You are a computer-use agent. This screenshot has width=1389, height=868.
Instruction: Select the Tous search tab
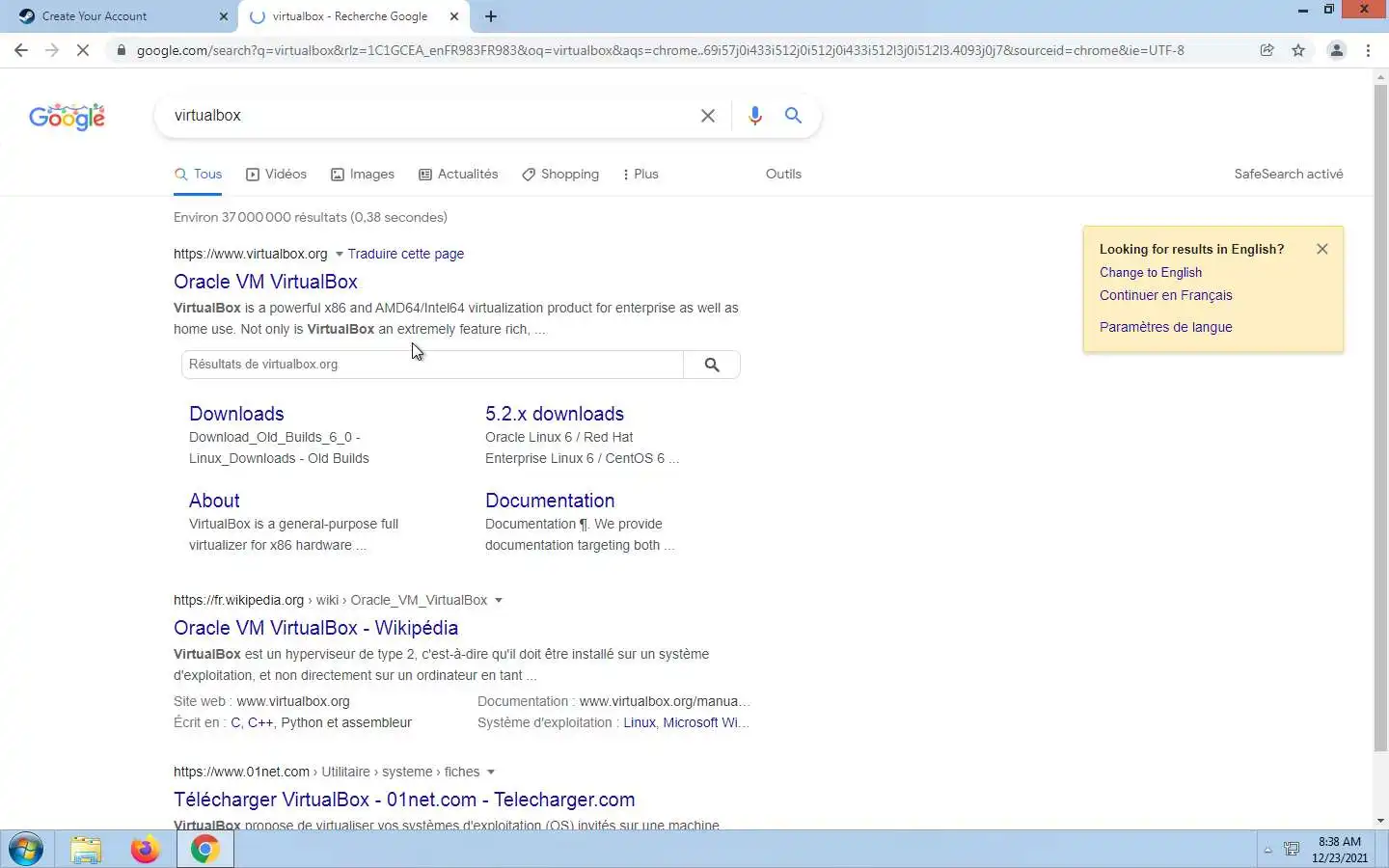click(199, 175)
